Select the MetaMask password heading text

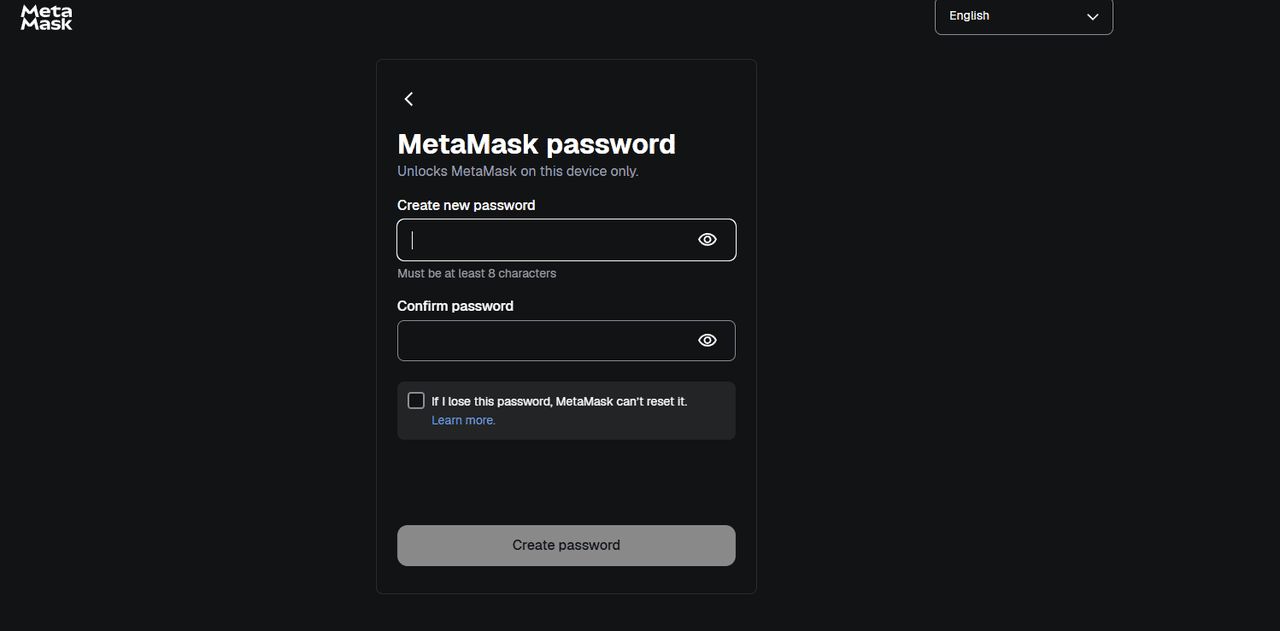(x=536, y=143)
